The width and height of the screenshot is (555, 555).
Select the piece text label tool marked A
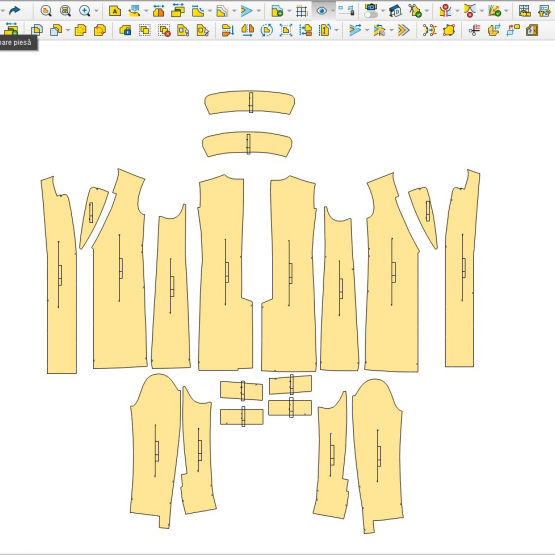pos(115,11)
